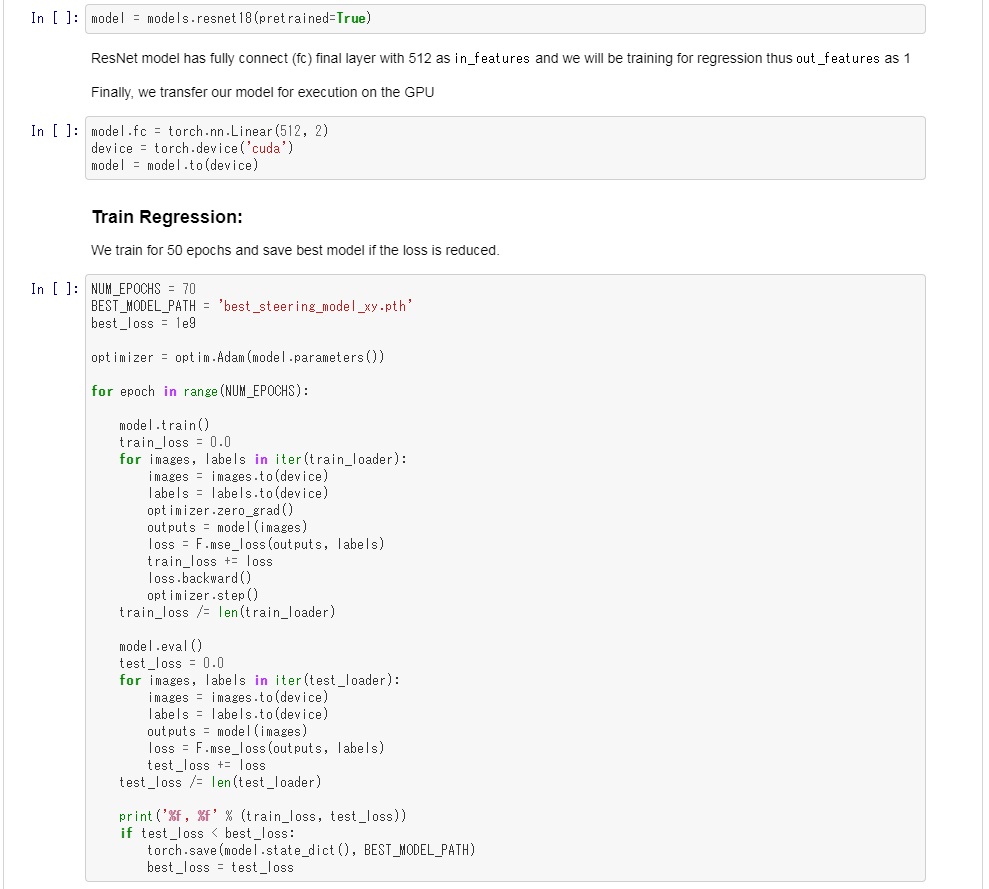Click on model.eval() line
This screenshot has height=889, width=989.
click(x=161, y=647)
